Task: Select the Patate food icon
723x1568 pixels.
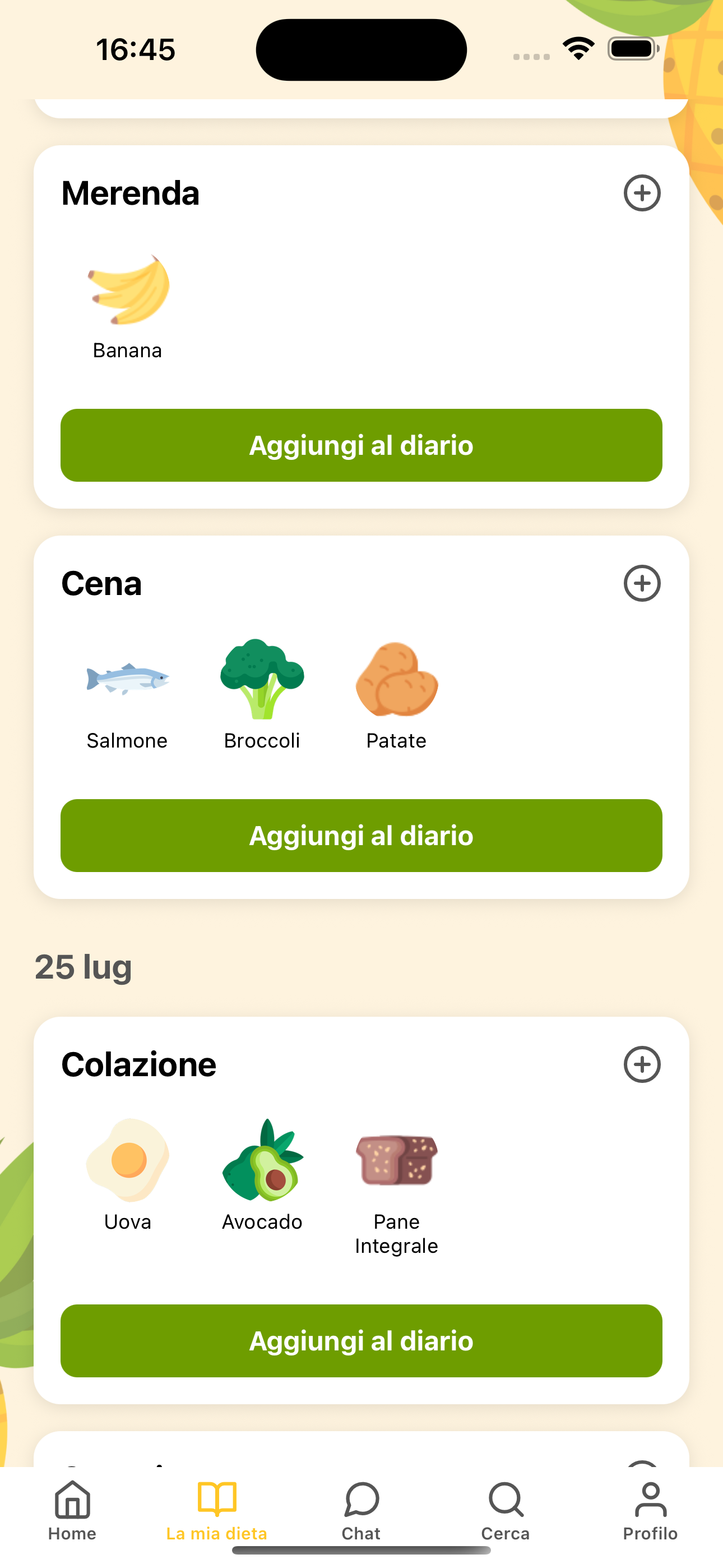Action: 397,679
